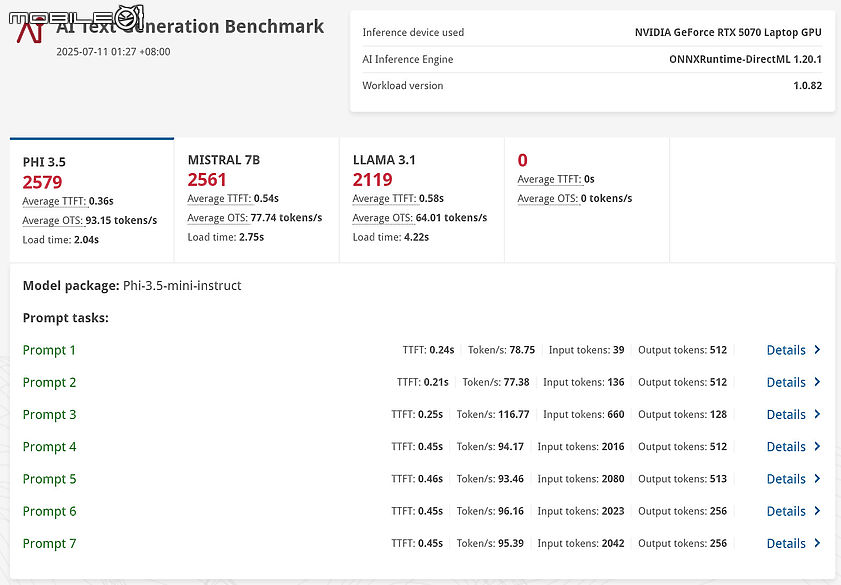Select the empty tab showing score 0
The image size is (841, 585).
587,200
